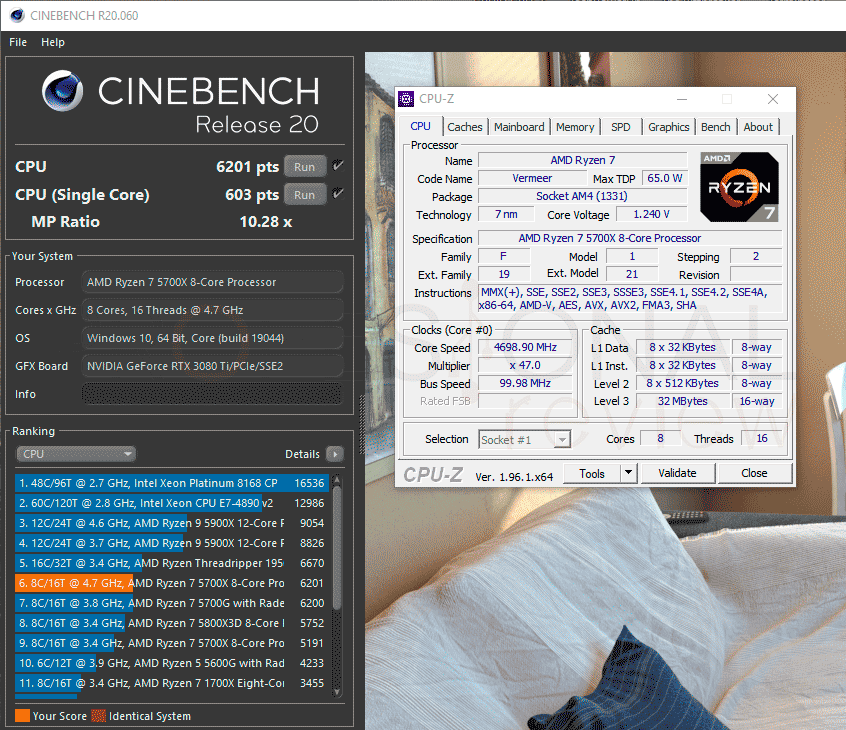Viewport: 846px width, 730px height.
Task: Click the Core Voltage value 1.240 V
Action: [651, 214]
